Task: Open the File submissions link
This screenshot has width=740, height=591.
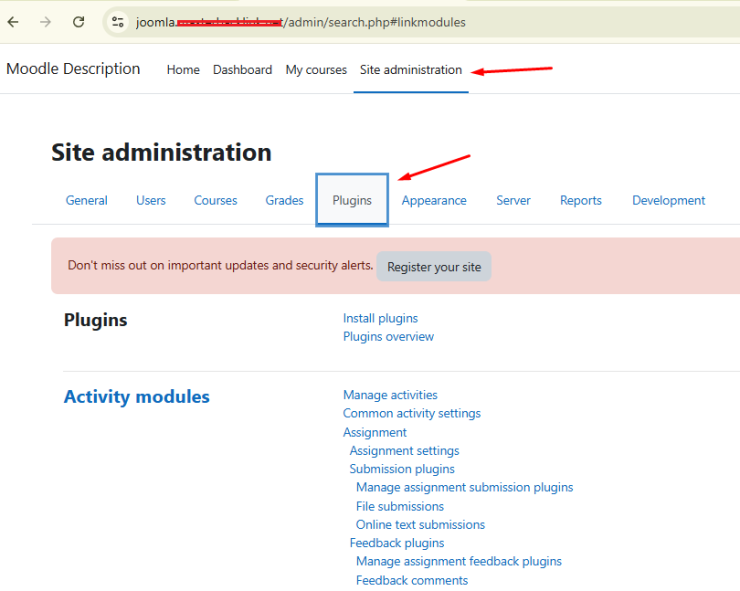Action: pyautogui.click(x=400, y=506)
